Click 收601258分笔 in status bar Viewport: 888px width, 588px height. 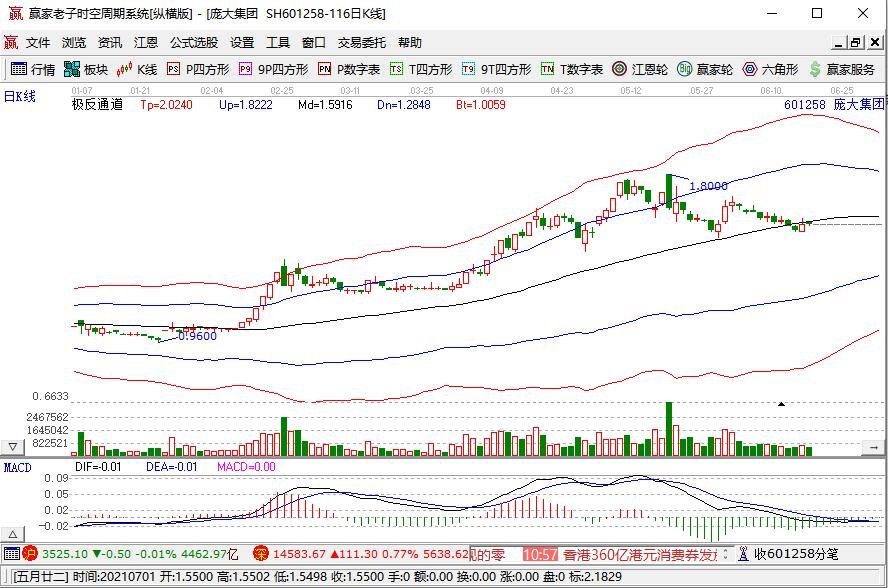796,553
